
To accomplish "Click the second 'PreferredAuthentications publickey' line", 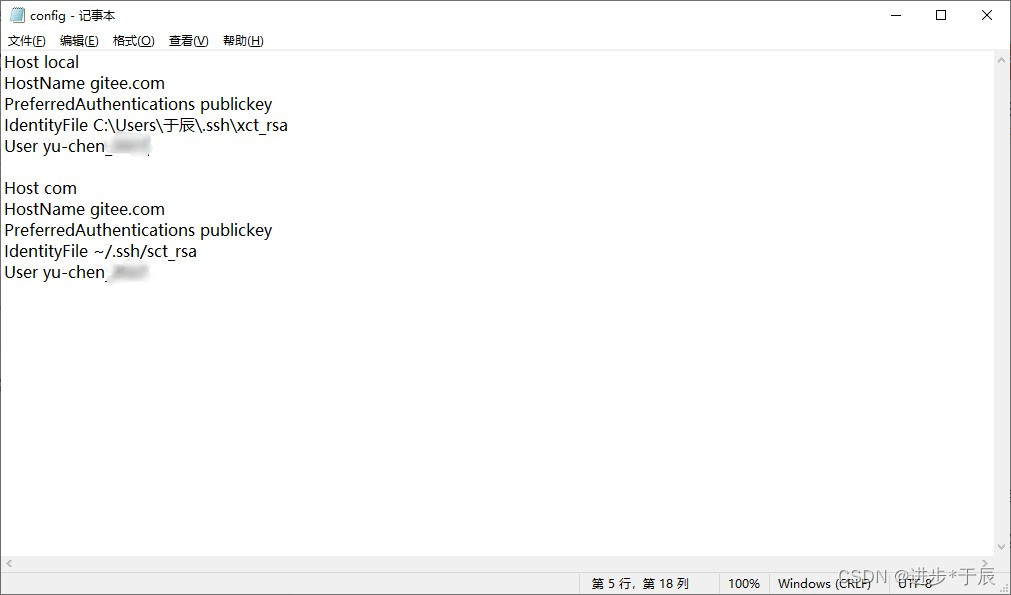I will pos(138,230).
